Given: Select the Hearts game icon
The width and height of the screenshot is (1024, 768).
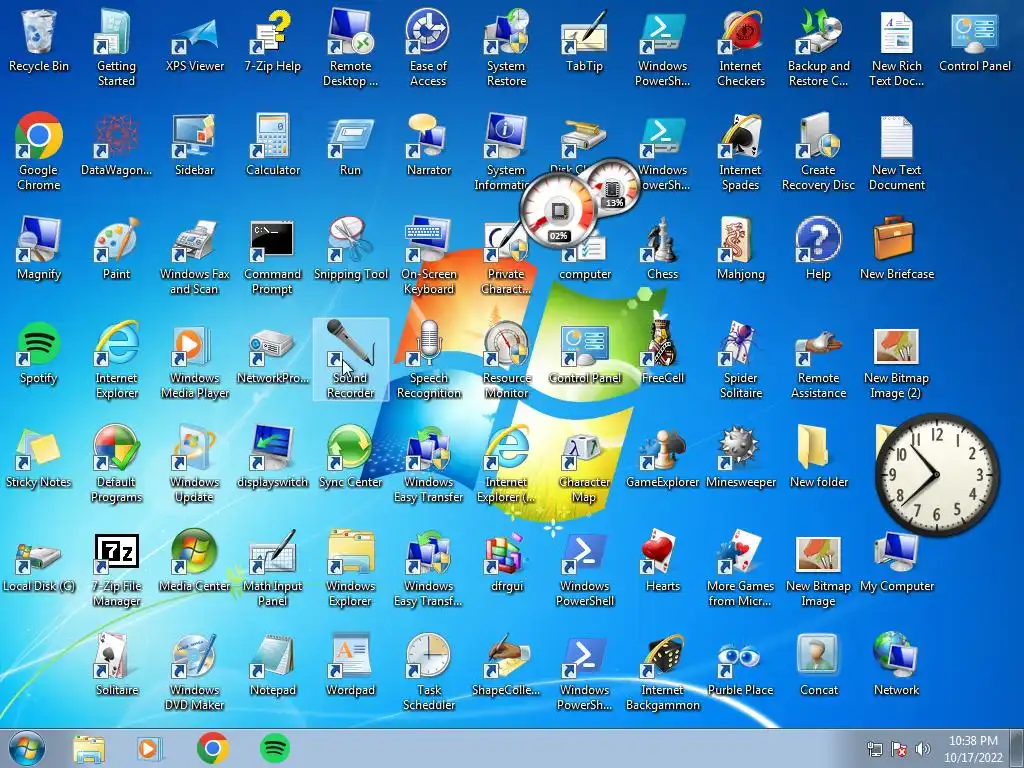Looking at the screenshot, I should click(662, 552).
